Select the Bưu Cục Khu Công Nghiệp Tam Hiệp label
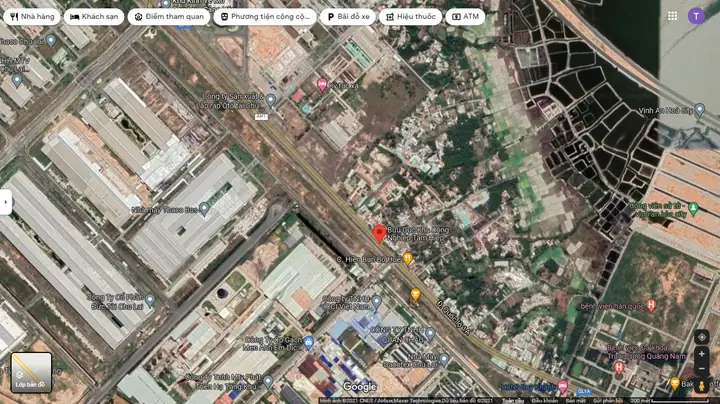Viewport: 720px width, 404px height. pyautogui.click(x=418, y=234)
